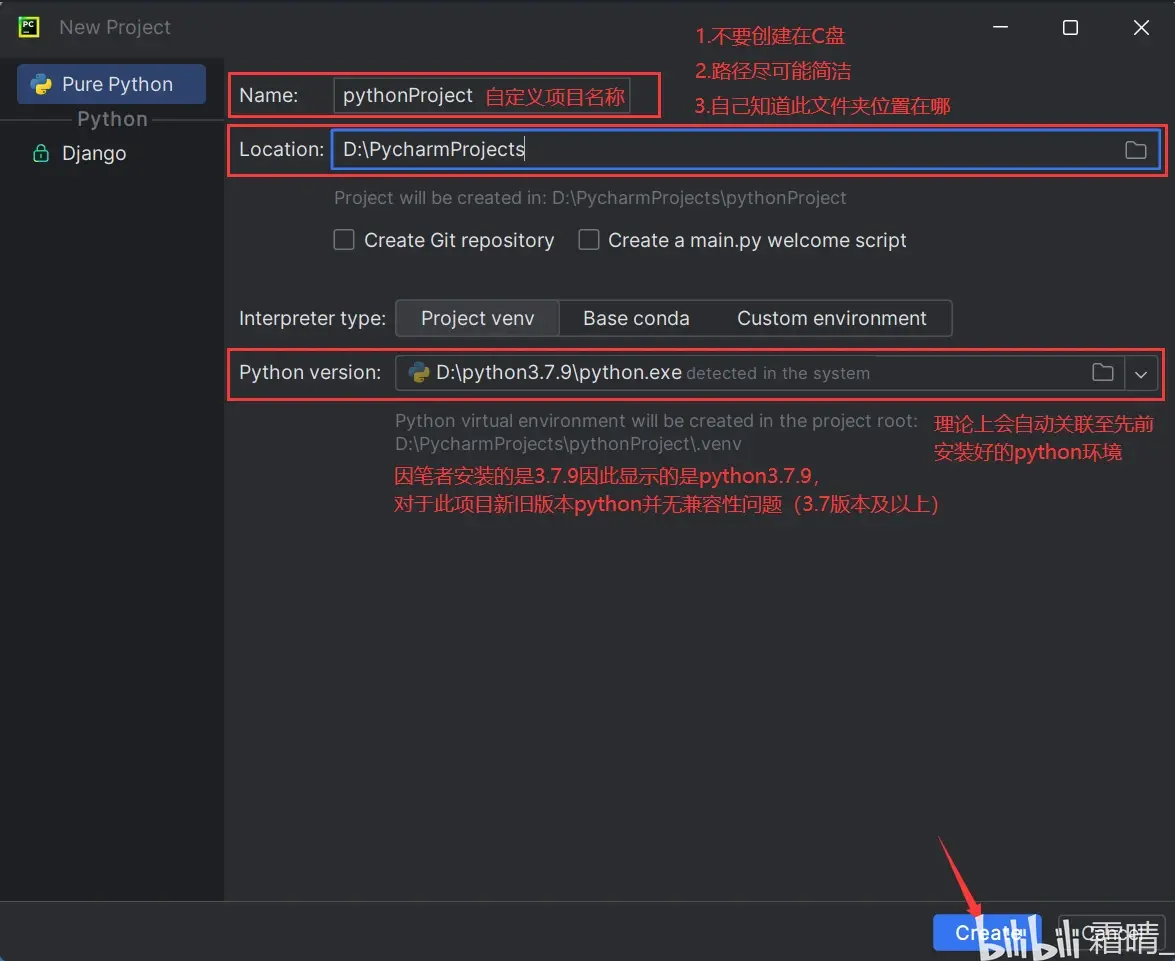
Task: Expand Python version dropdown arrow
Action: (x=1141, y=373)
